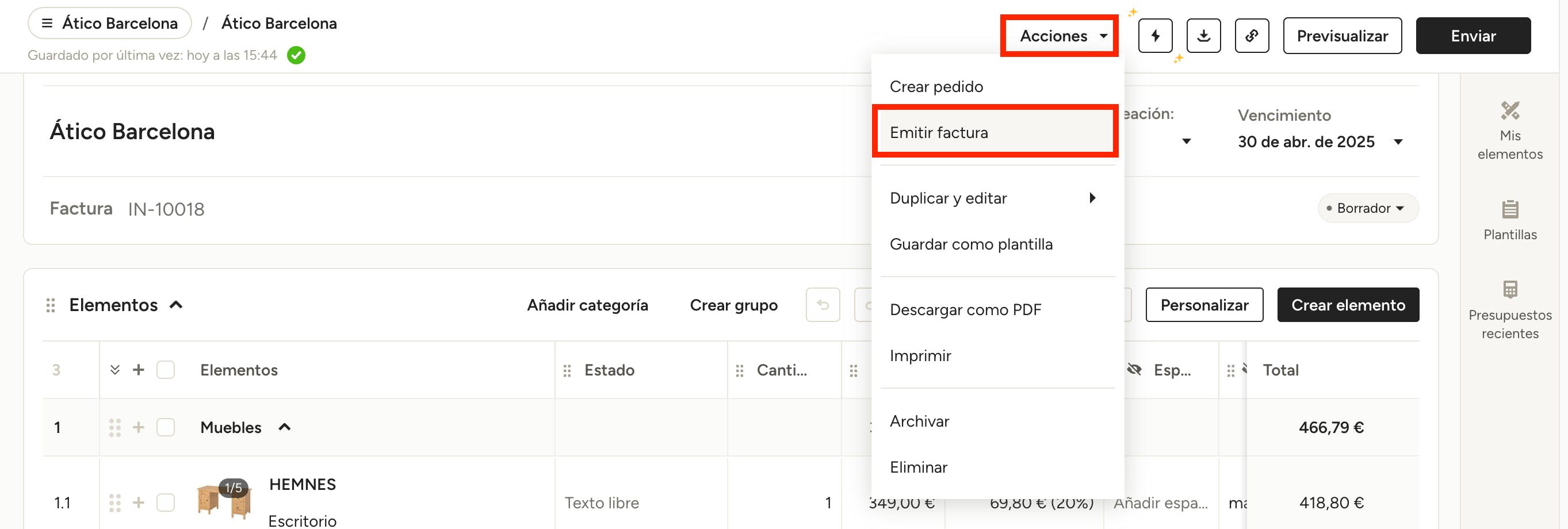This screenshot has height=529, width=1568.
Task: Open the Borrador status dropdown
Action: click(1368, 208)
